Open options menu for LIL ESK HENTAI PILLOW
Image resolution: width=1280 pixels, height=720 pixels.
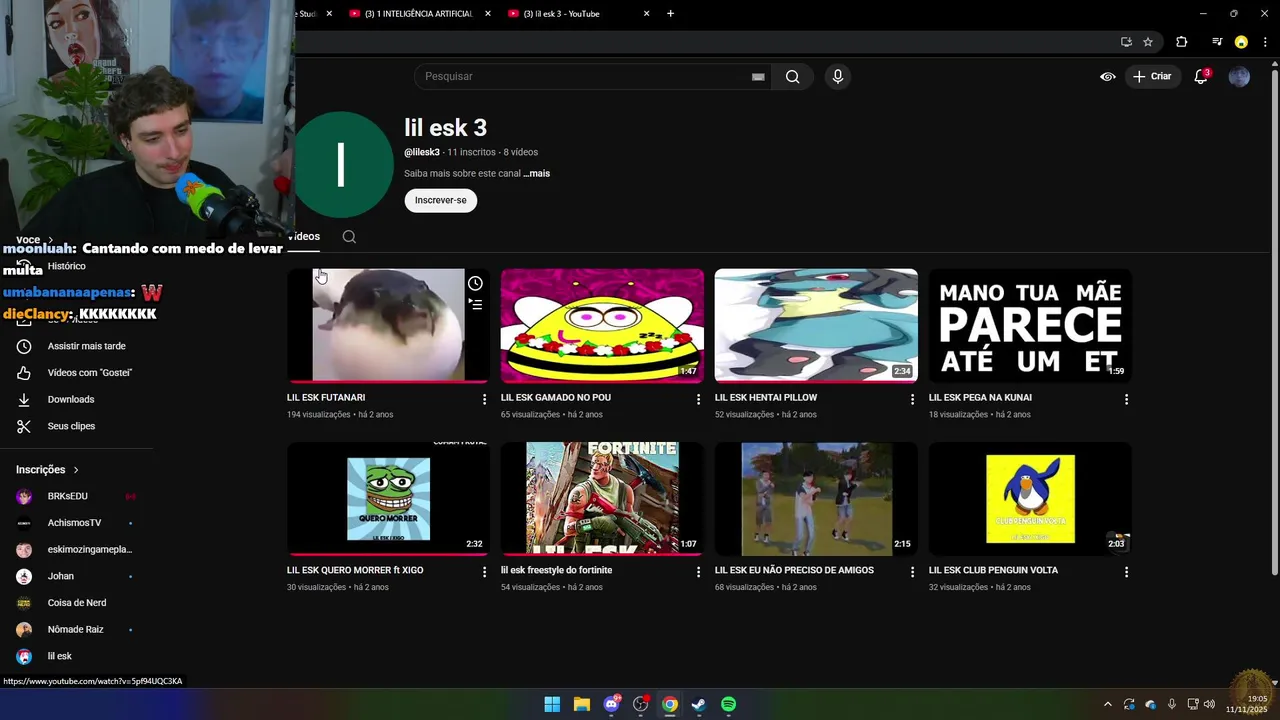click(912, 399)
